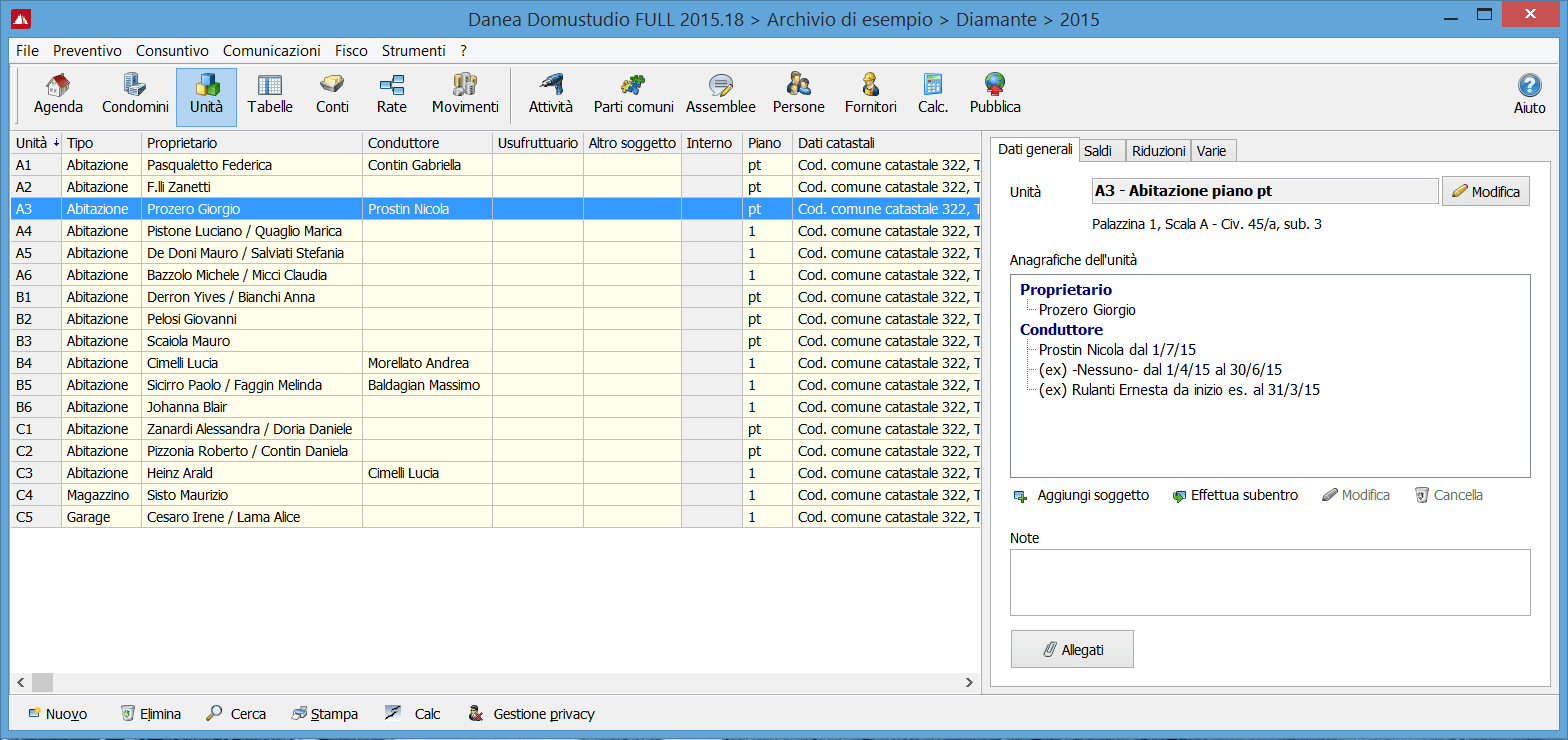Open the Conti toolbar icon
The width and height of the screenshot is (1568, 740).
tap(332, 96)
